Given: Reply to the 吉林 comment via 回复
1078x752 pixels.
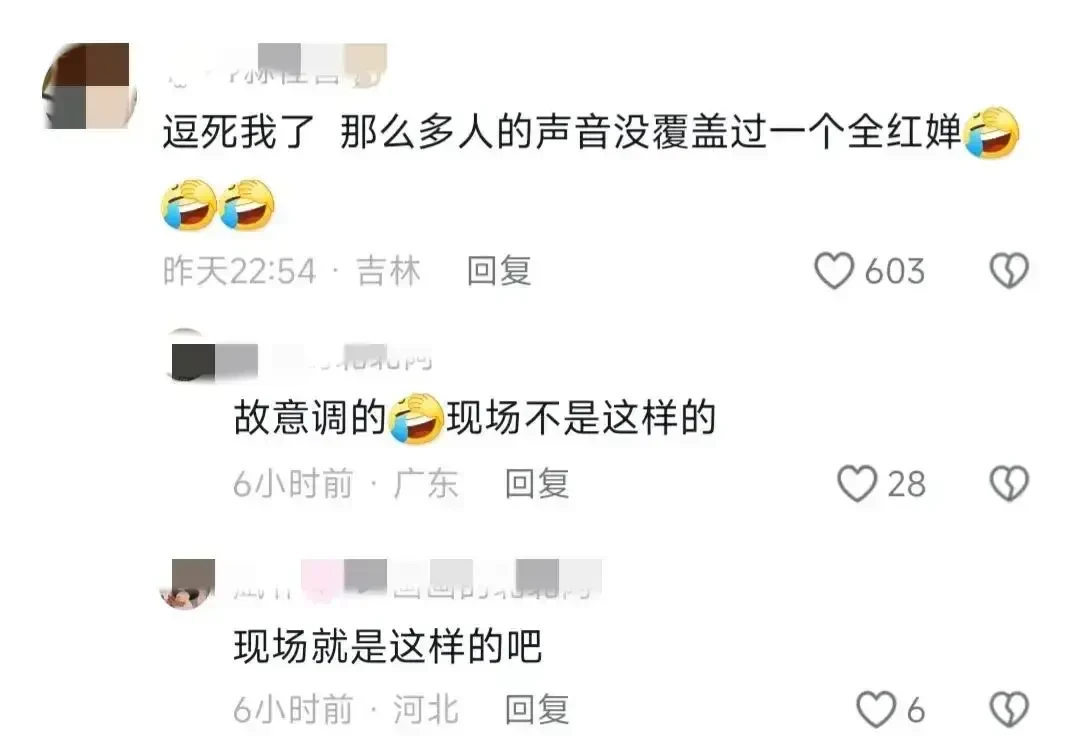Looking at the screenshot, I should click(499, 270).
